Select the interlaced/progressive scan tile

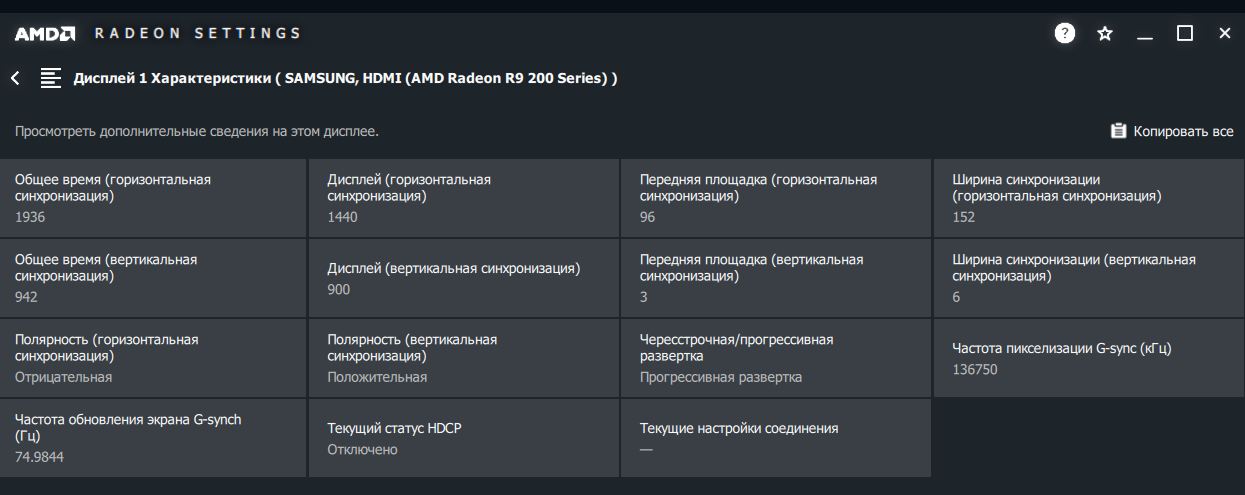775,357
